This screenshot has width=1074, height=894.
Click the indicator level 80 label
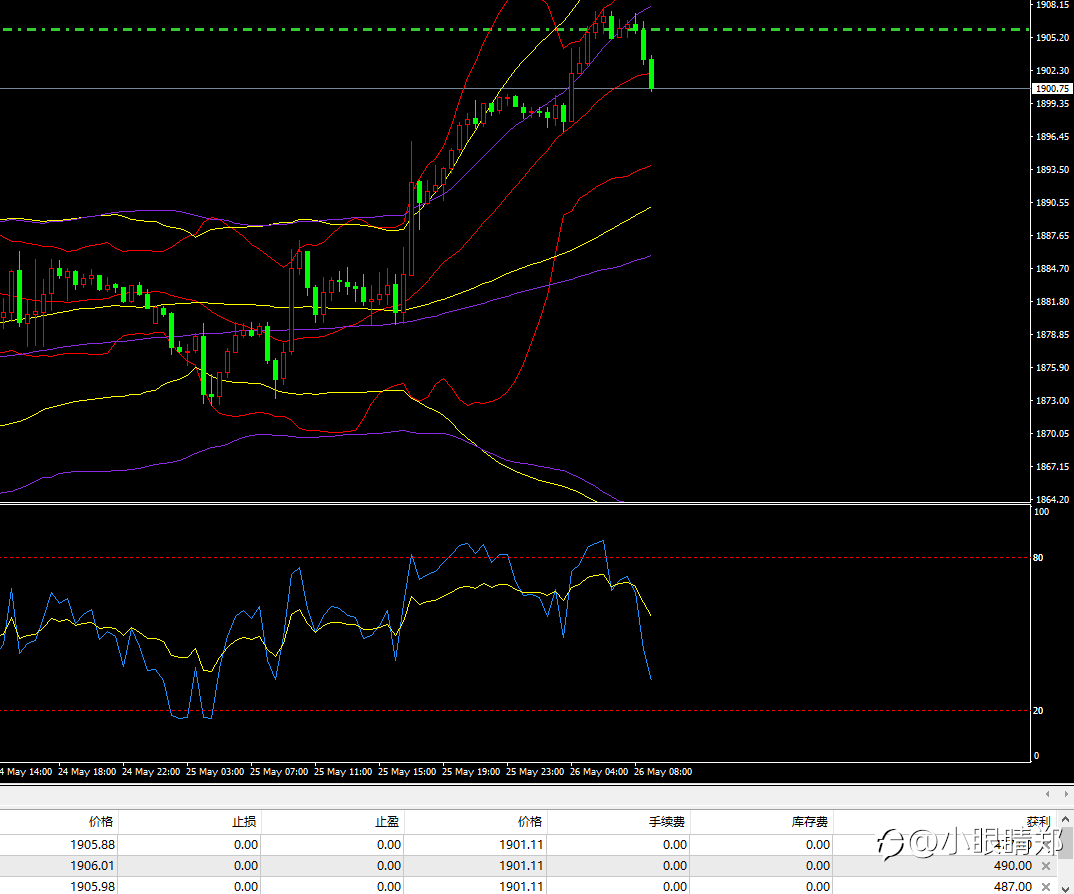click(1038, 558)
